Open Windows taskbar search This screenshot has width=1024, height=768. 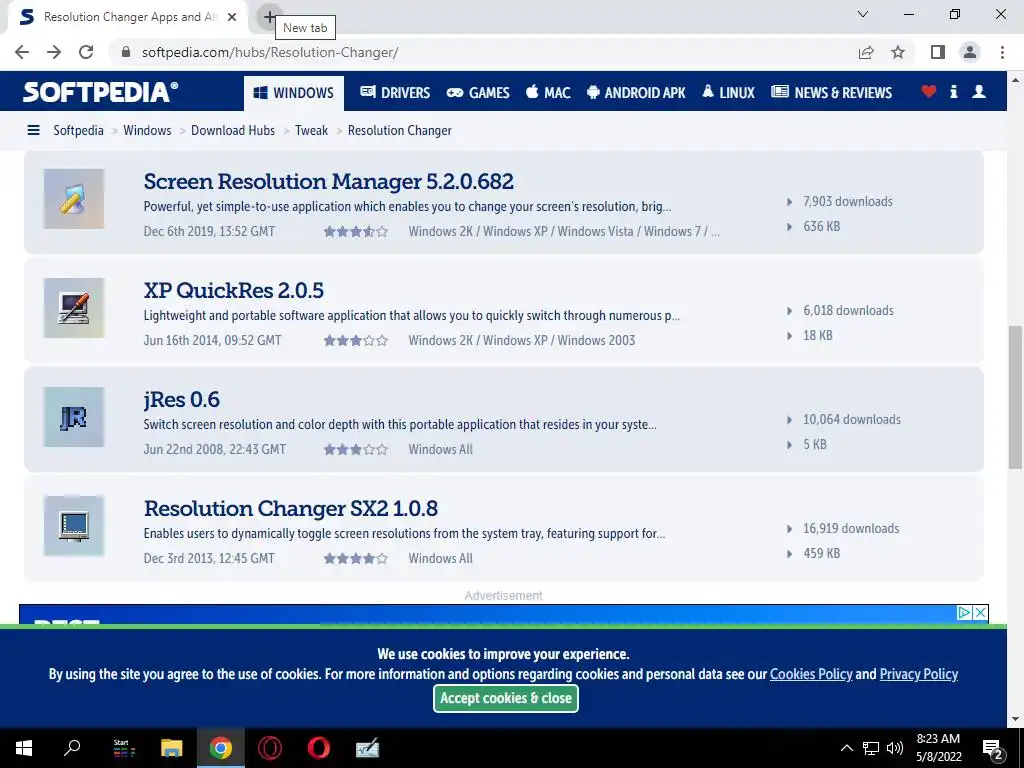72,748
